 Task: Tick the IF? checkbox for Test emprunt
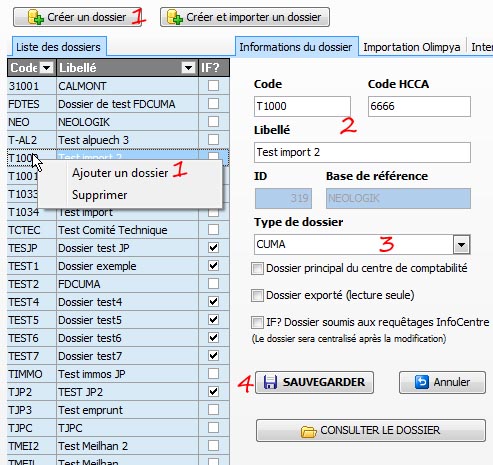(x=213, y=410)
